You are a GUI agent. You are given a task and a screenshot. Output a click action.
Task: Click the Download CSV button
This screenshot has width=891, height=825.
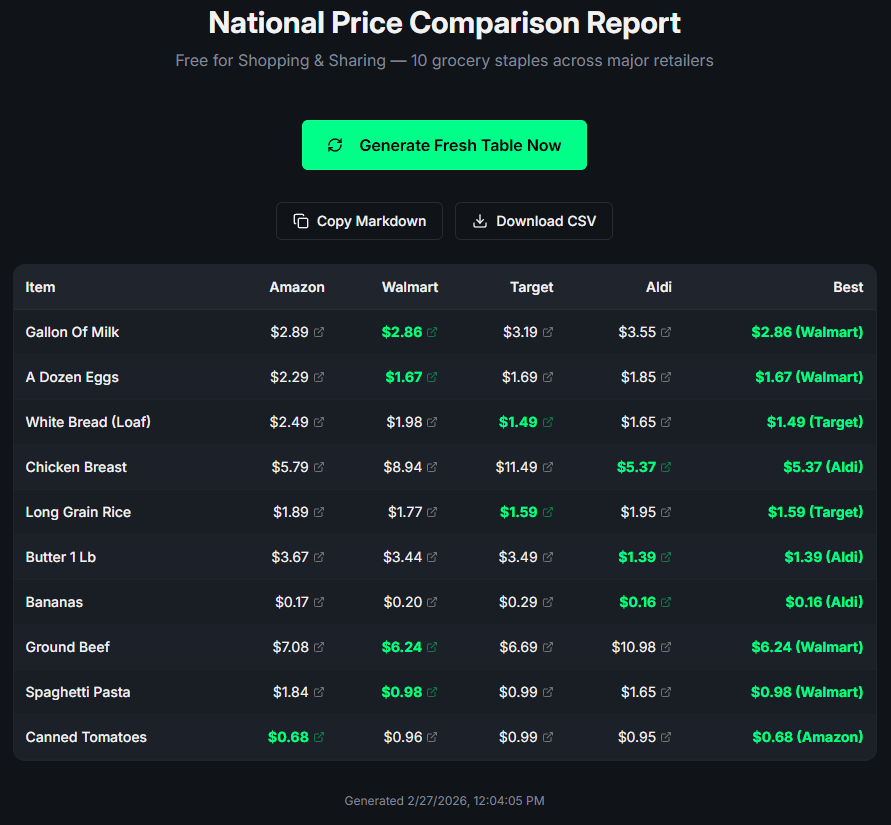(x=533, y=221)
